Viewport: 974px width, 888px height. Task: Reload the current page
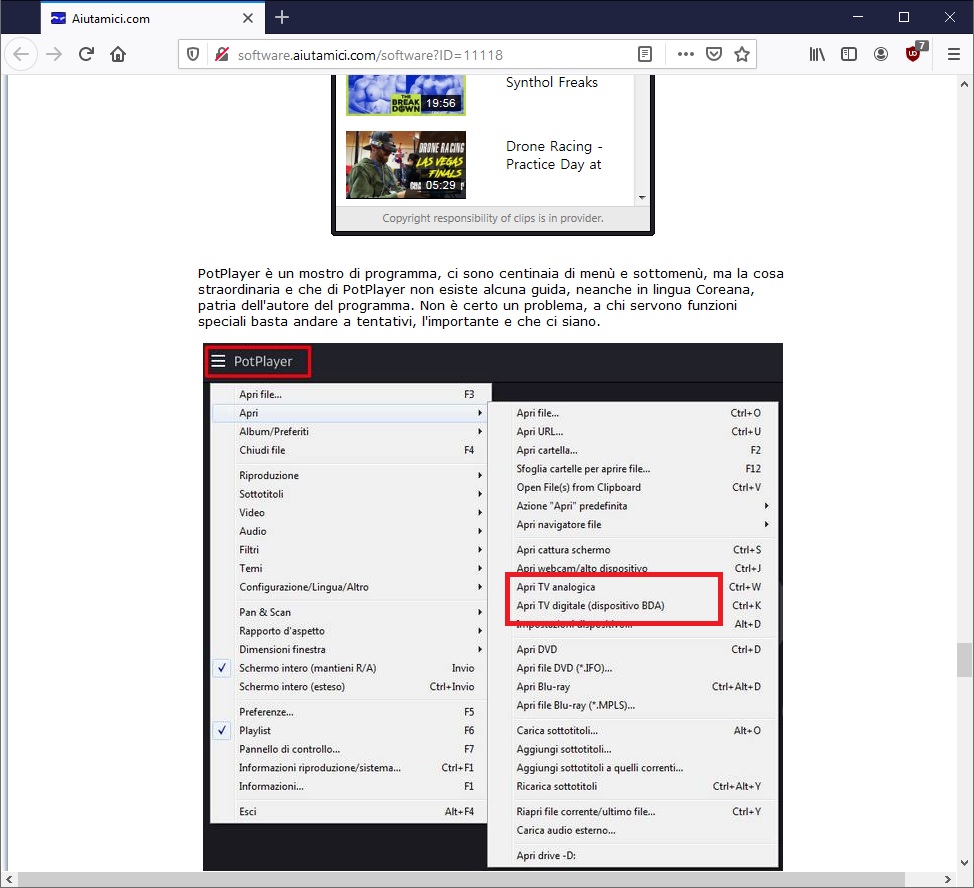tap(86, 55)
